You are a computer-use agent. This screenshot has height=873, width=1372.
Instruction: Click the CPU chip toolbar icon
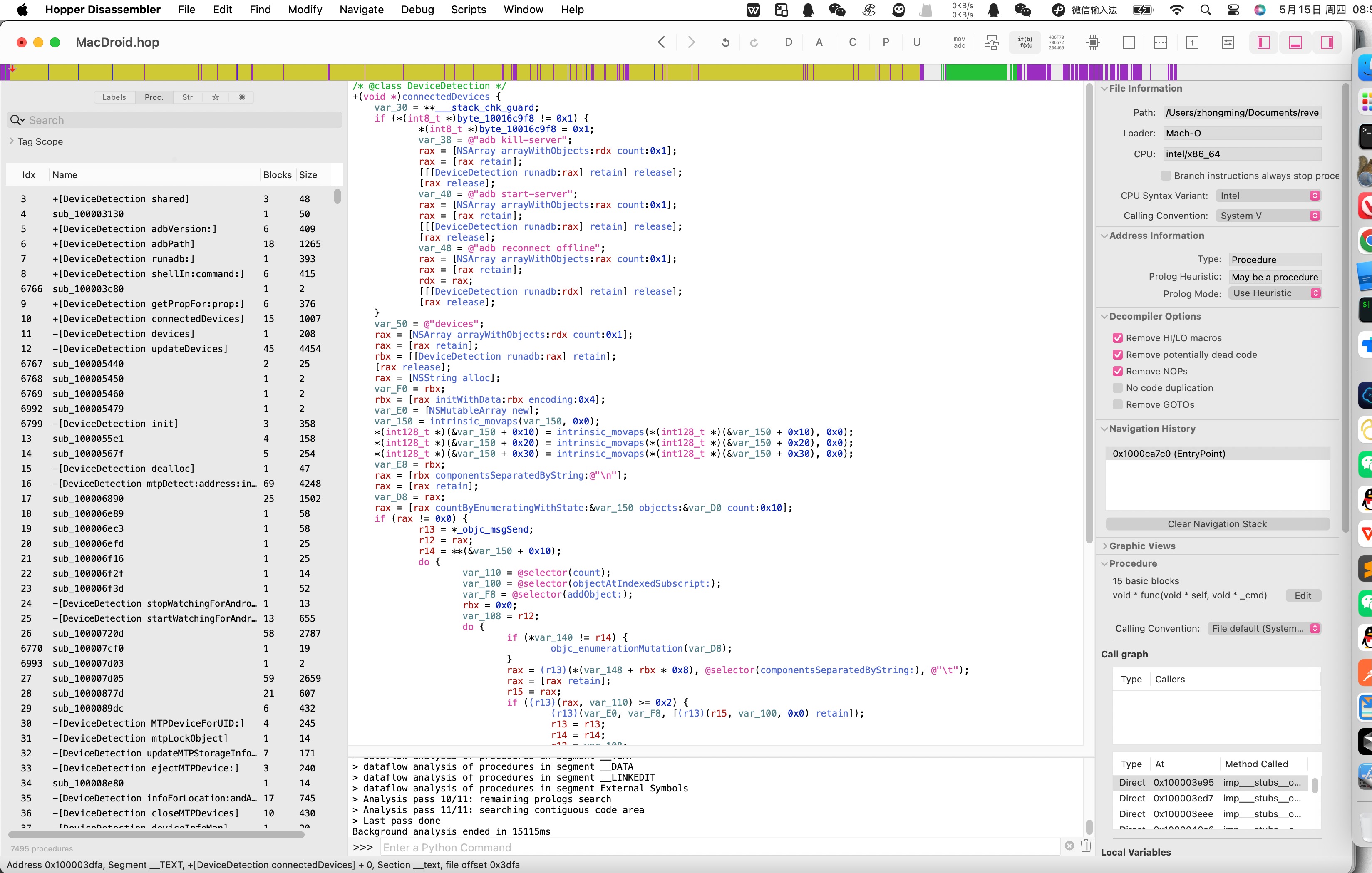pyautogui.click(x=1093, y=43)
